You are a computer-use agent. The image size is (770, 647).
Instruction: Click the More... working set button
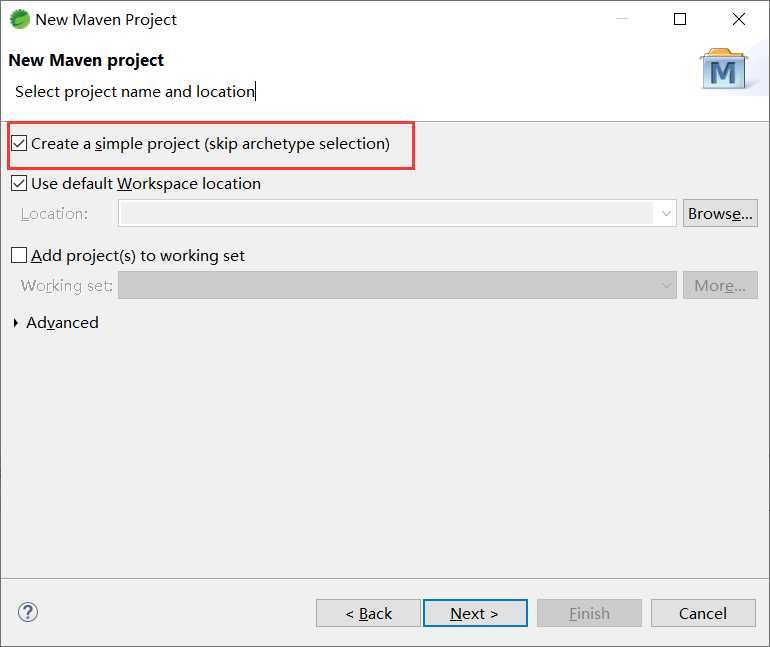point(719,285)
